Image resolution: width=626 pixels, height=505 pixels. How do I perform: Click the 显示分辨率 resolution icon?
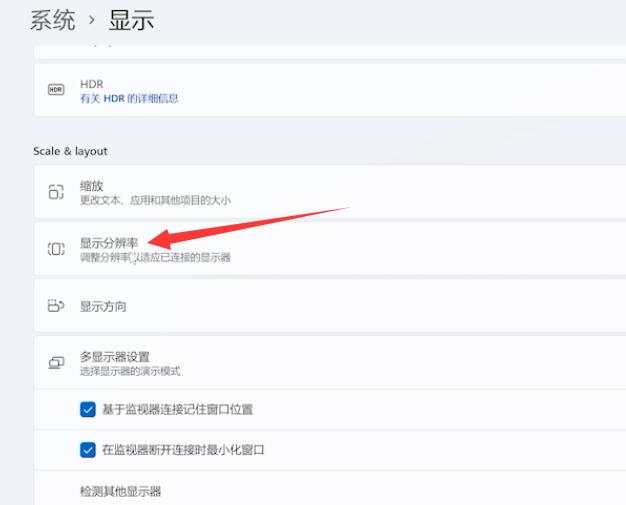pos(56,249)
